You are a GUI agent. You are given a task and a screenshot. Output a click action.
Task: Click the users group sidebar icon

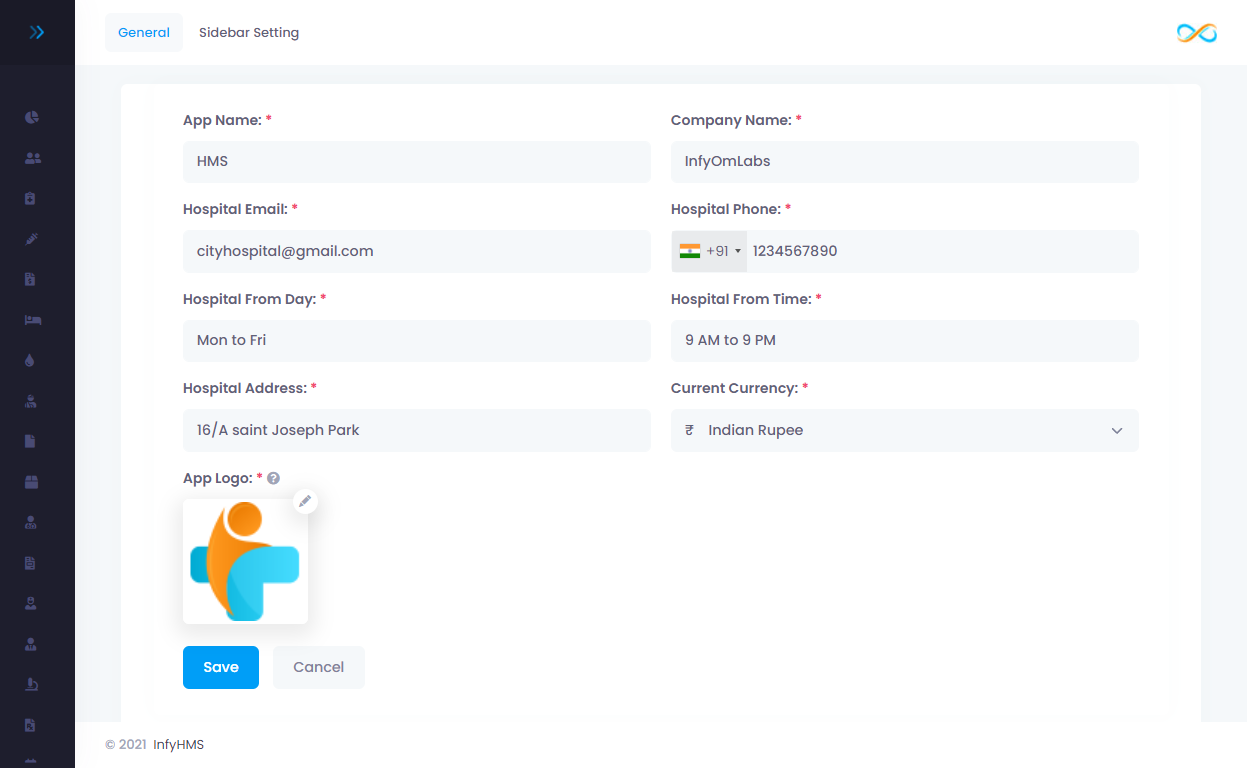click(x=32, y=158)
